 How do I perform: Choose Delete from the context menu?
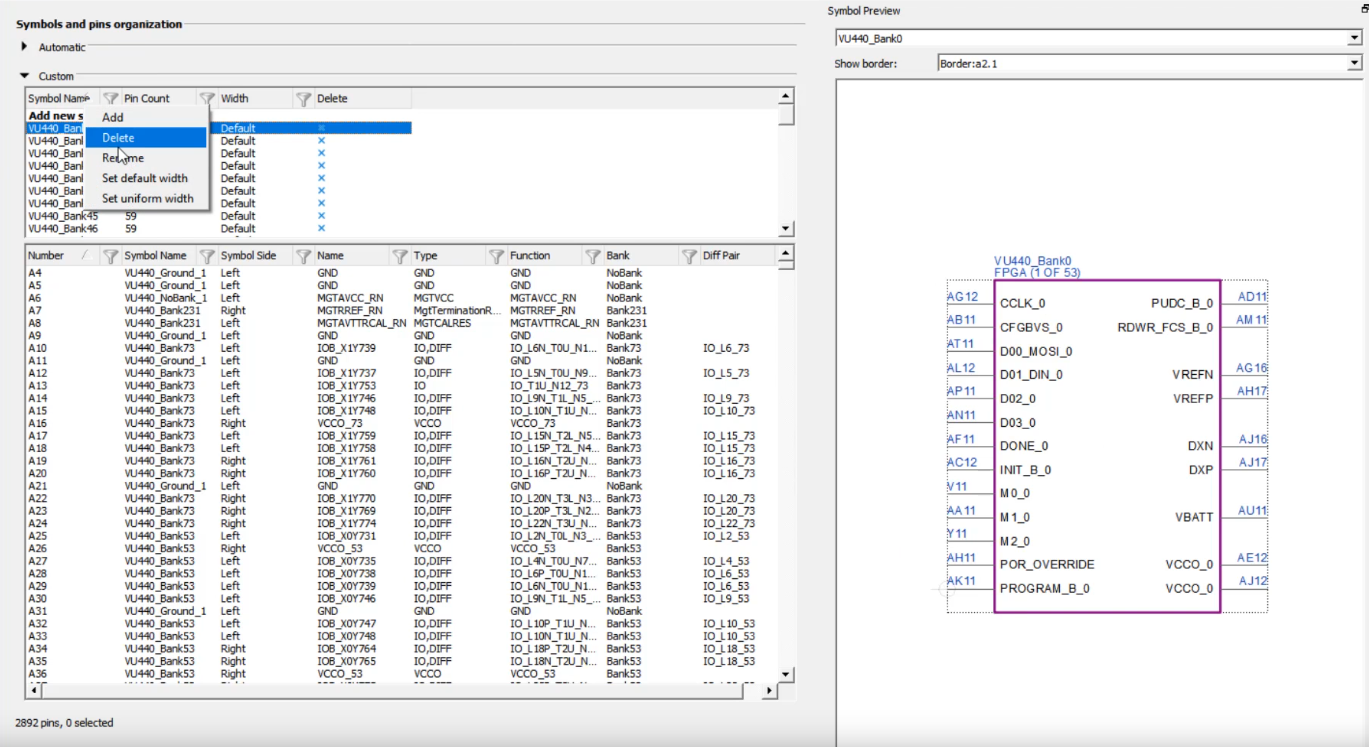118,138
